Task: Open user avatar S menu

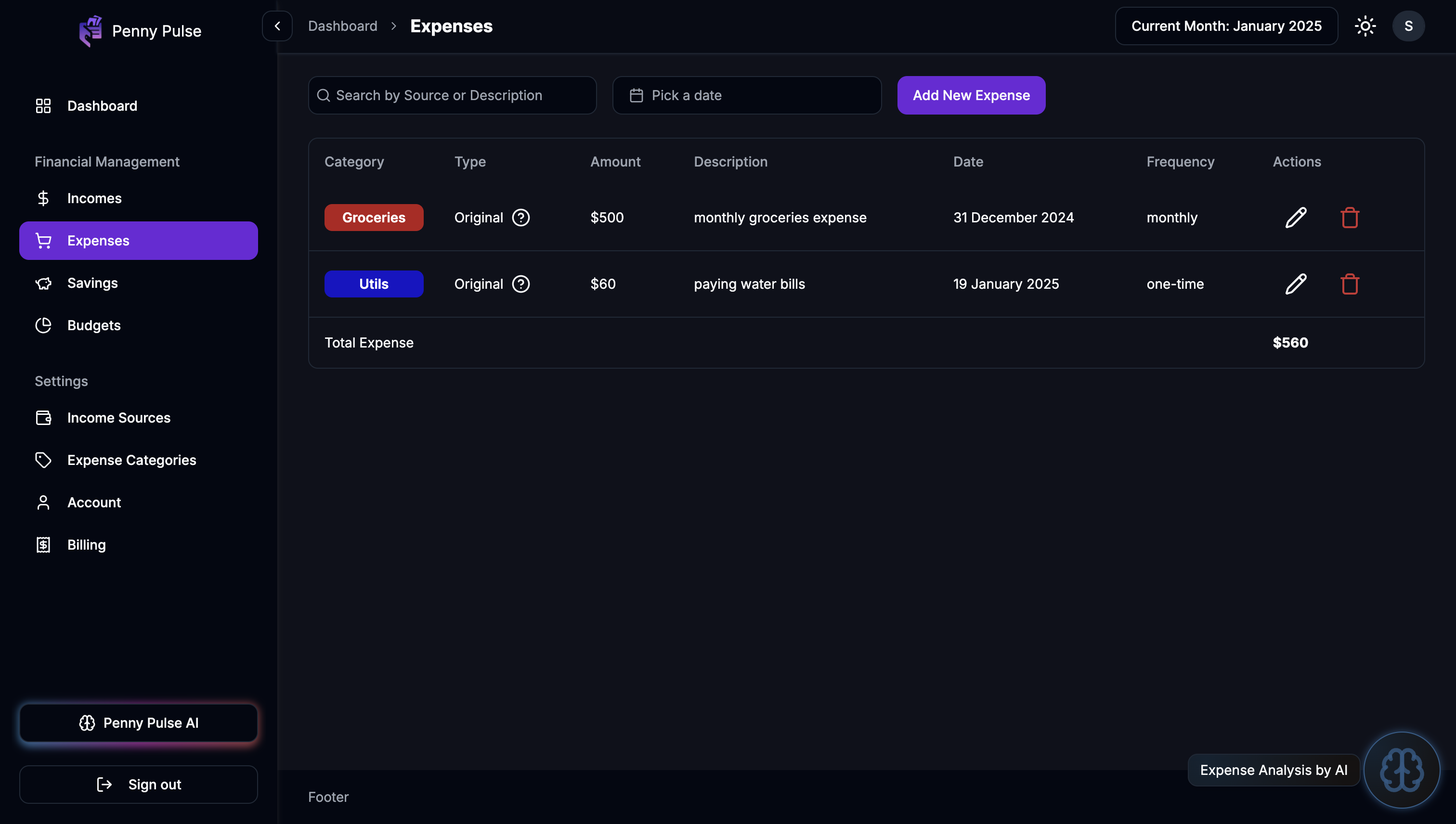Action: click(x=1408, y=26)
